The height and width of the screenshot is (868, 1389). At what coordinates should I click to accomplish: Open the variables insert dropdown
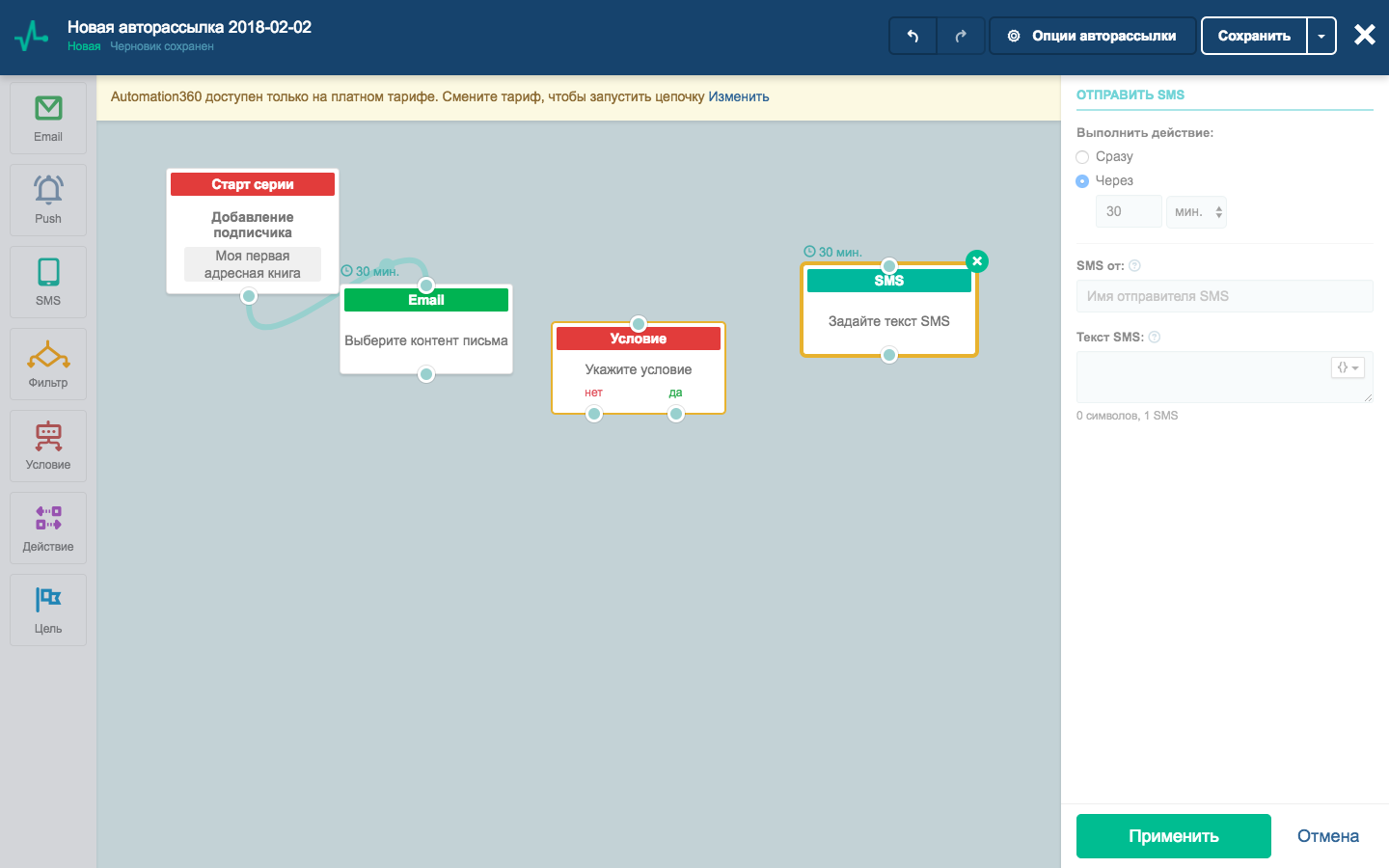(1348, 367)
